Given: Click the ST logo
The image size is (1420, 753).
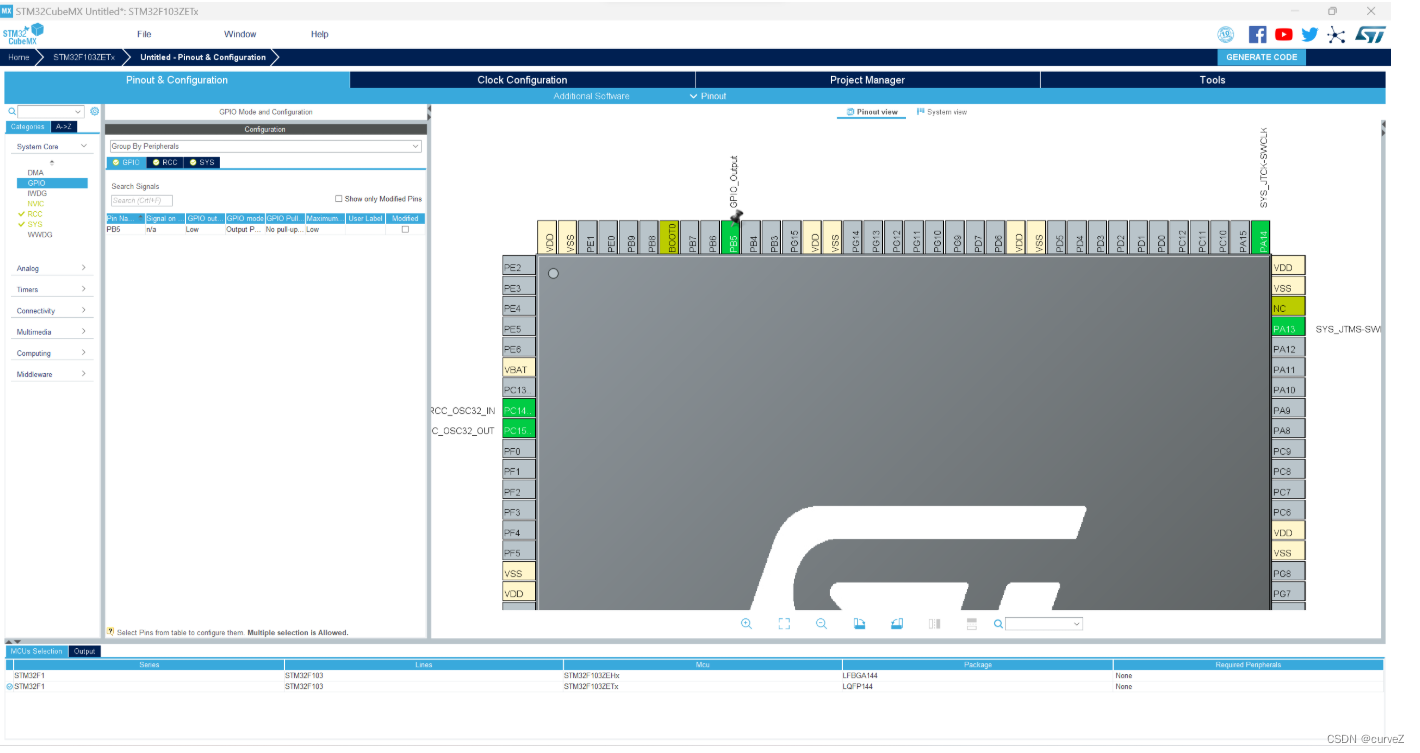Looking at the screenshot, I should point(1370,35).
